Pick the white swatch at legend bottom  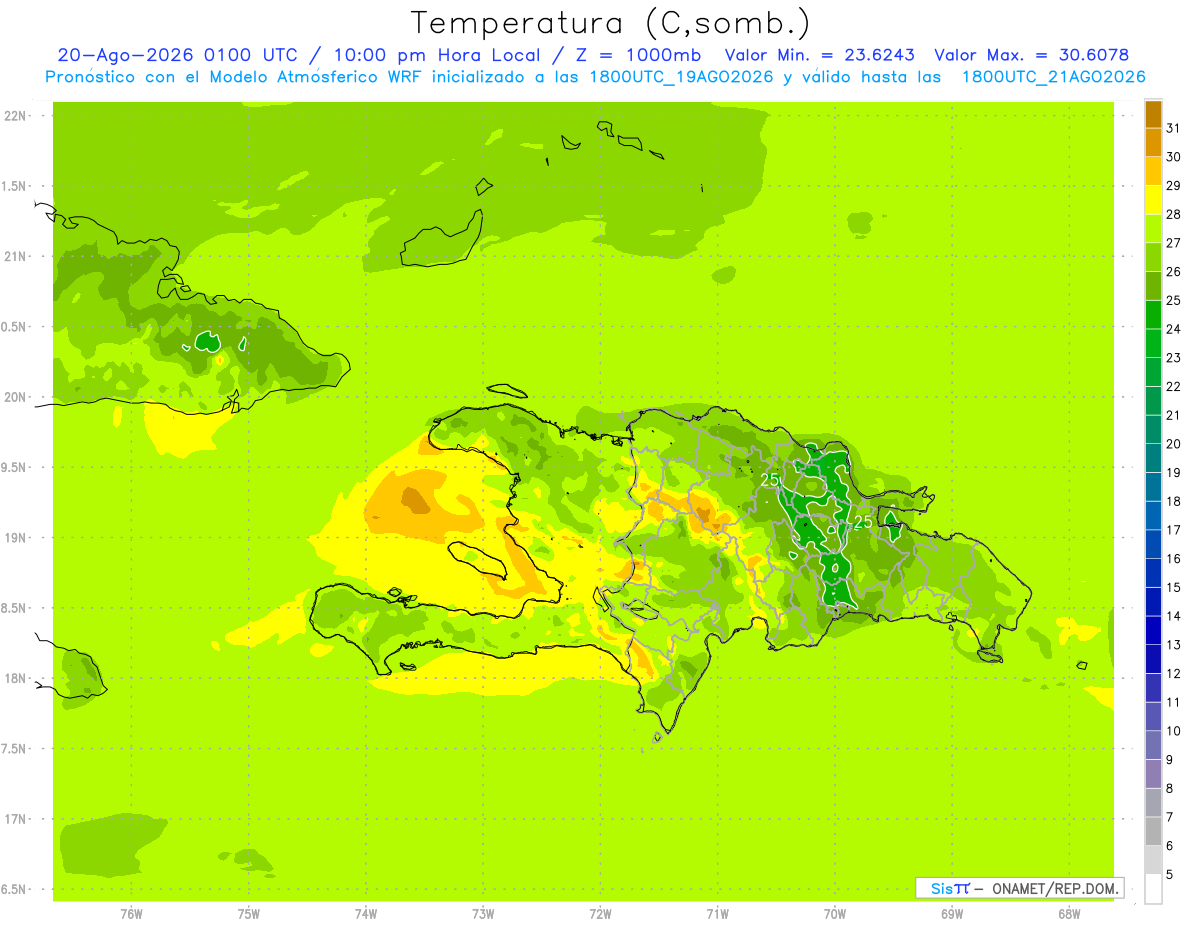pos(1154,888)
